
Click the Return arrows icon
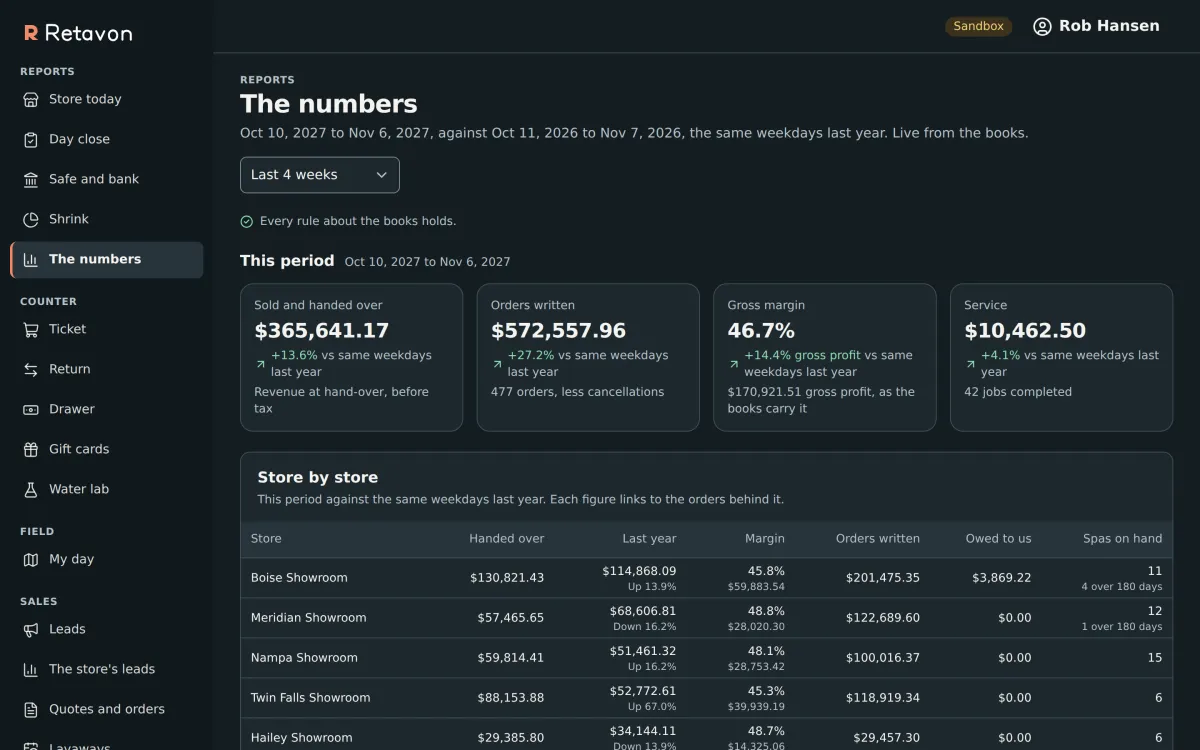coord(31,369)
